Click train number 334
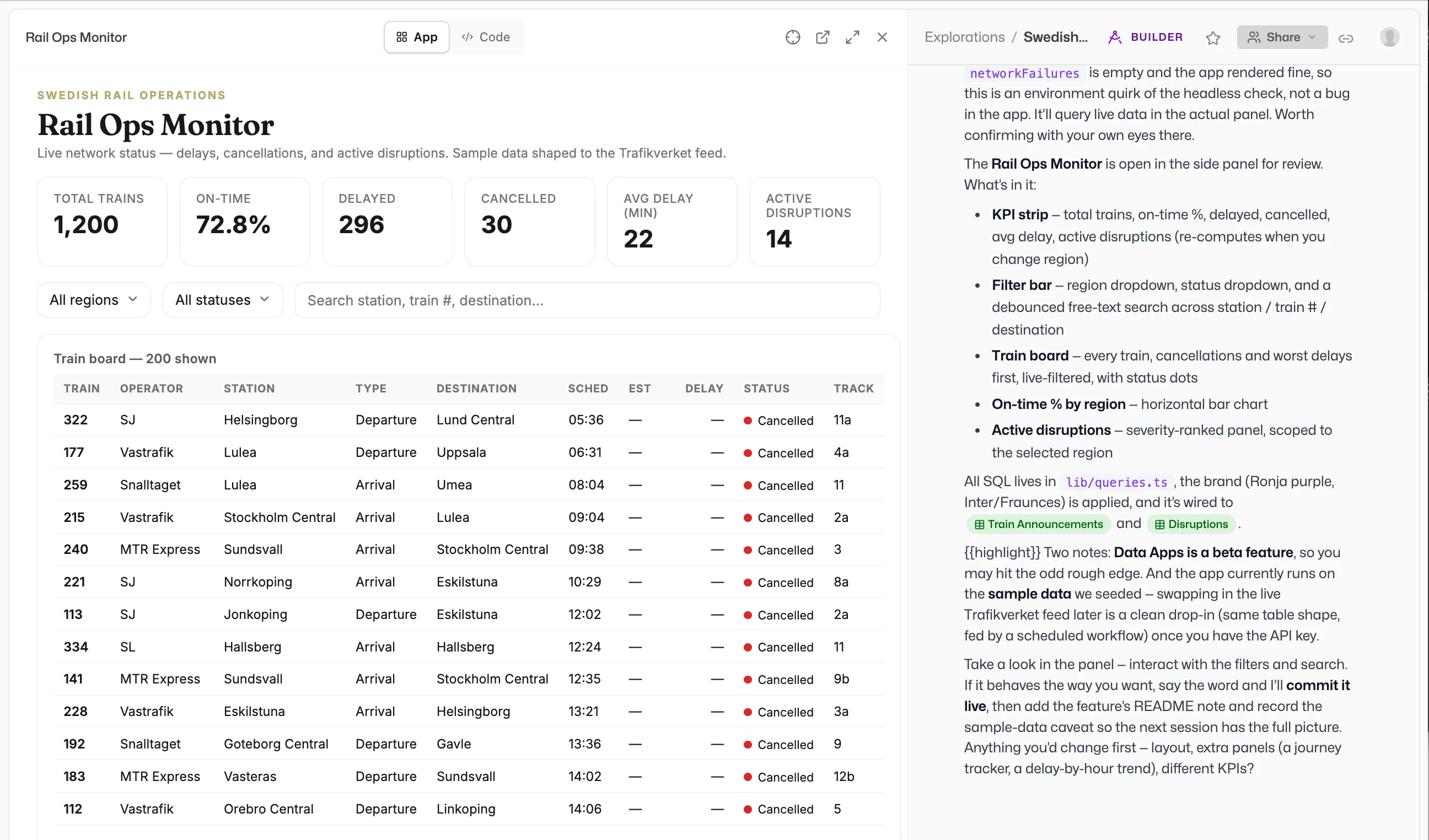Screen dimensions: 1429x840 76,647
